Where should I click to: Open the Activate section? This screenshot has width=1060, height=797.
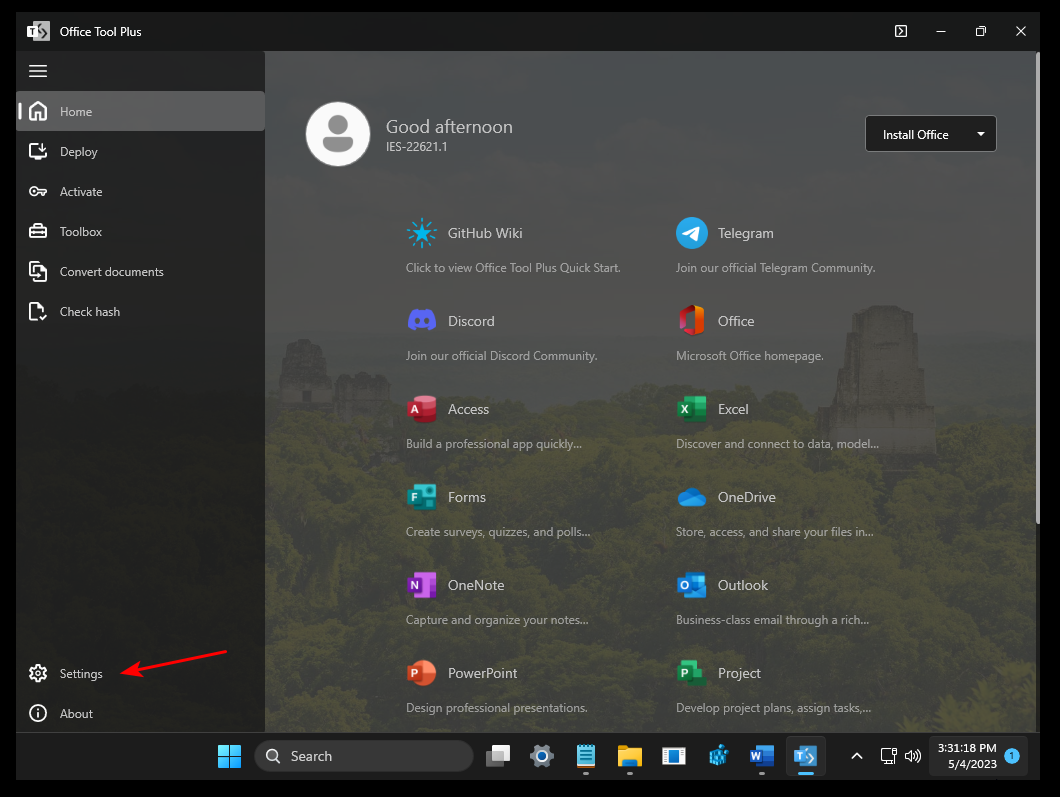pos(141,191)
